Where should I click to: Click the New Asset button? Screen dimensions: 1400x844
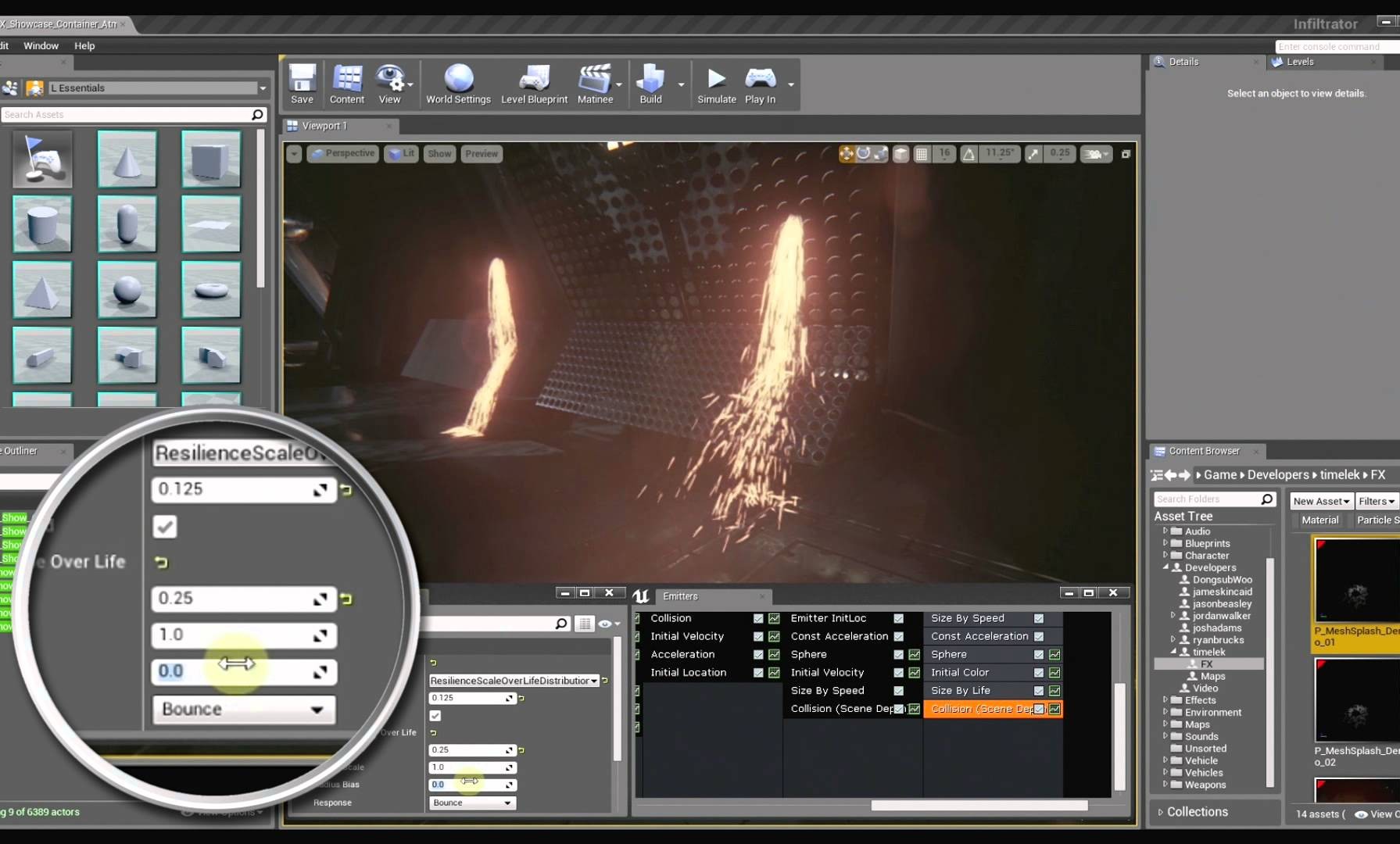pos(1321,501)
